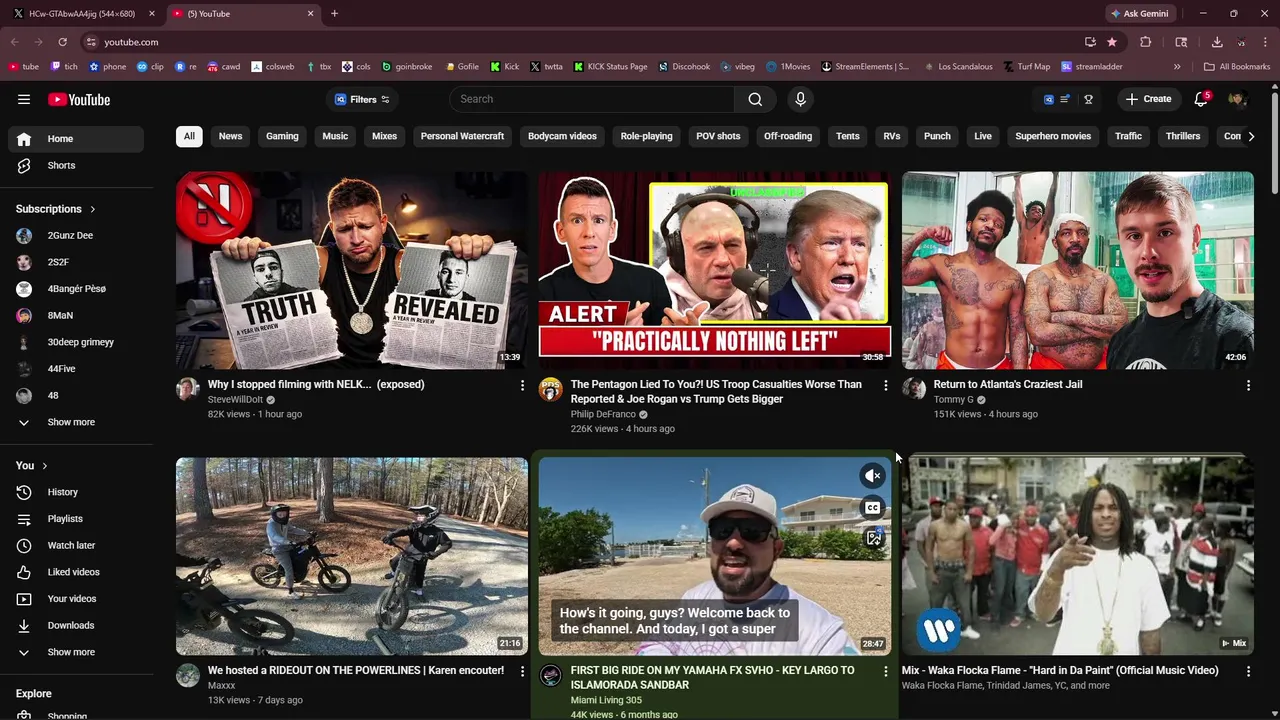Select the All chip
Viewport: 1280px width, 720px height.
coord(189,136)
